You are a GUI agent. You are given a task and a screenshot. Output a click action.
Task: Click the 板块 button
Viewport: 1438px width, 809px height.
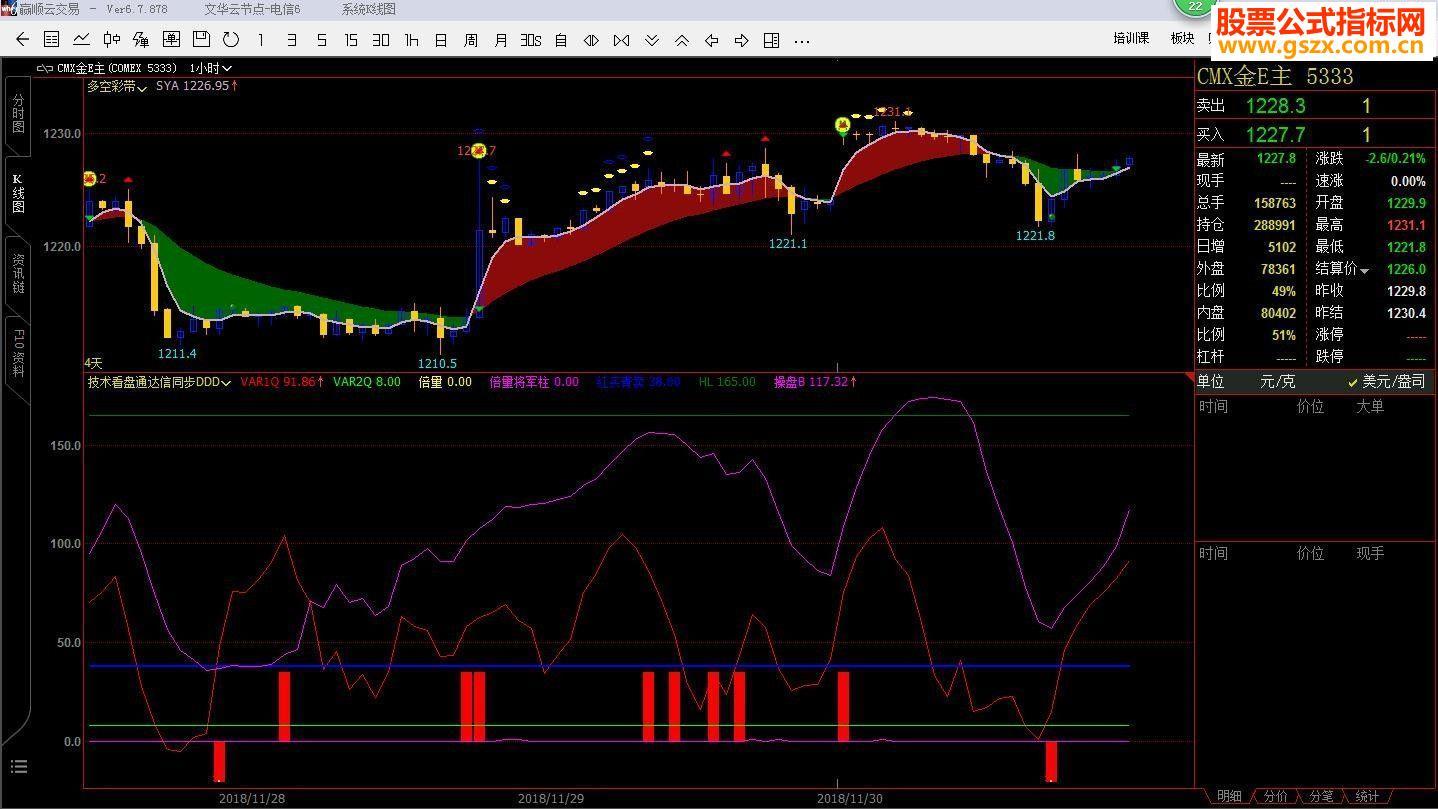[1182, 38]
